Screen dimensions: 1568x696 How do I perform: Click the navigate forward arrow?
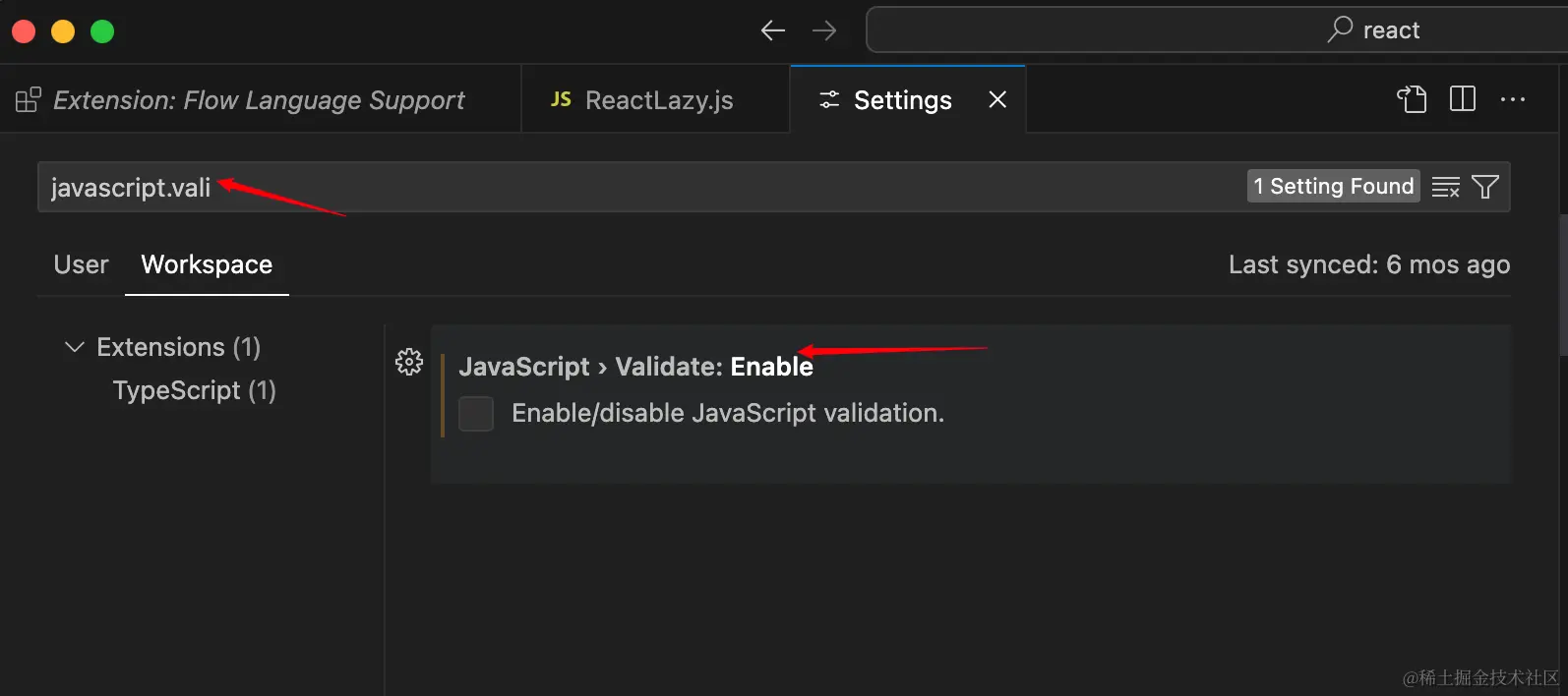point(824,30)
